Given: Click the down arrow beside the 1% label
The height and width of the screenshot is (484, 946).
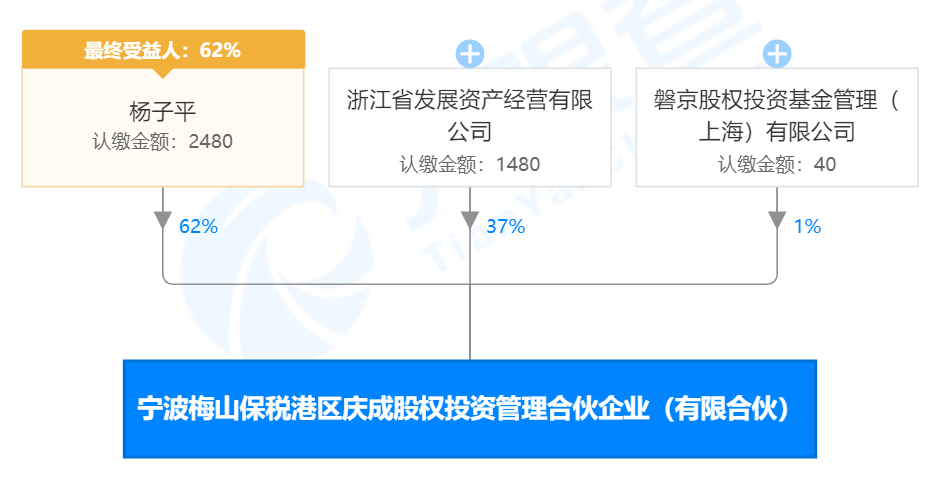Looking at the screenshot, I should click(x=777, y=221).
